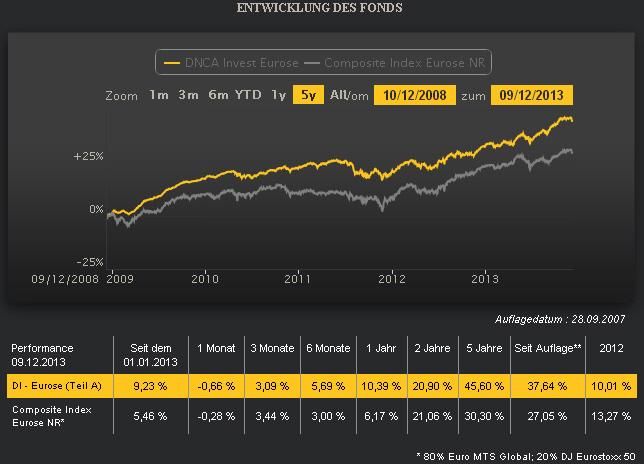Set chart zoom to 6m
The width and height of the screenshot is (644, 464).
click(218, 95)
